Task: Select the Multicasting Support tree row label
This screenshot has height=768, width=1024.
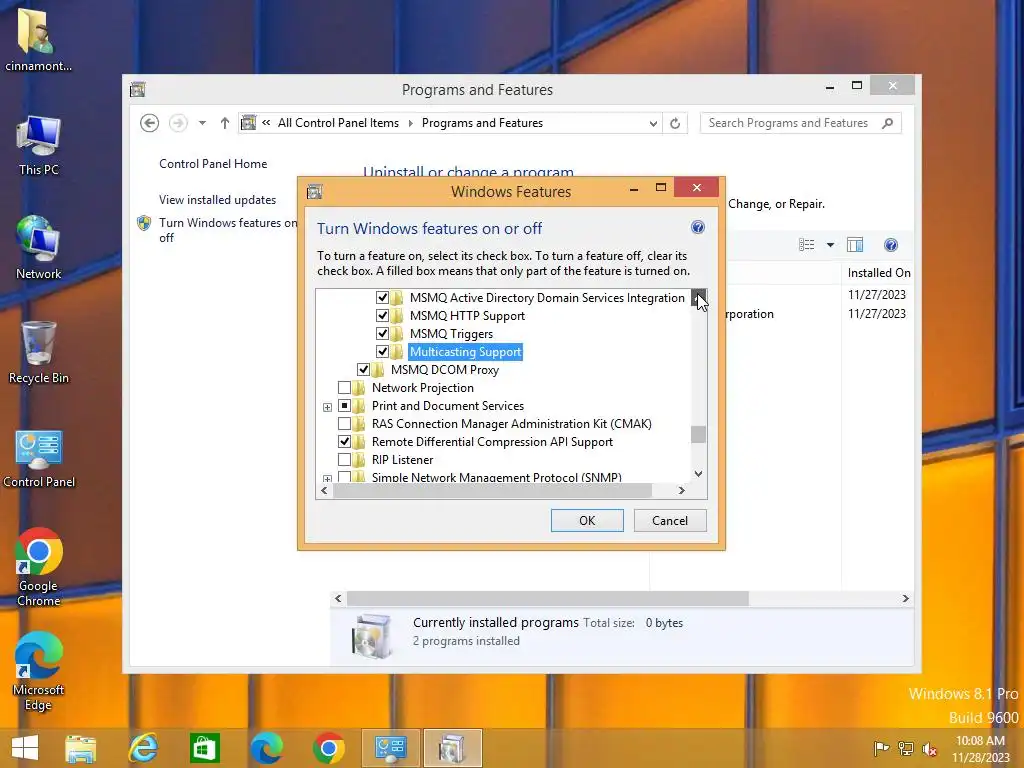Action: tap(466, 352)
